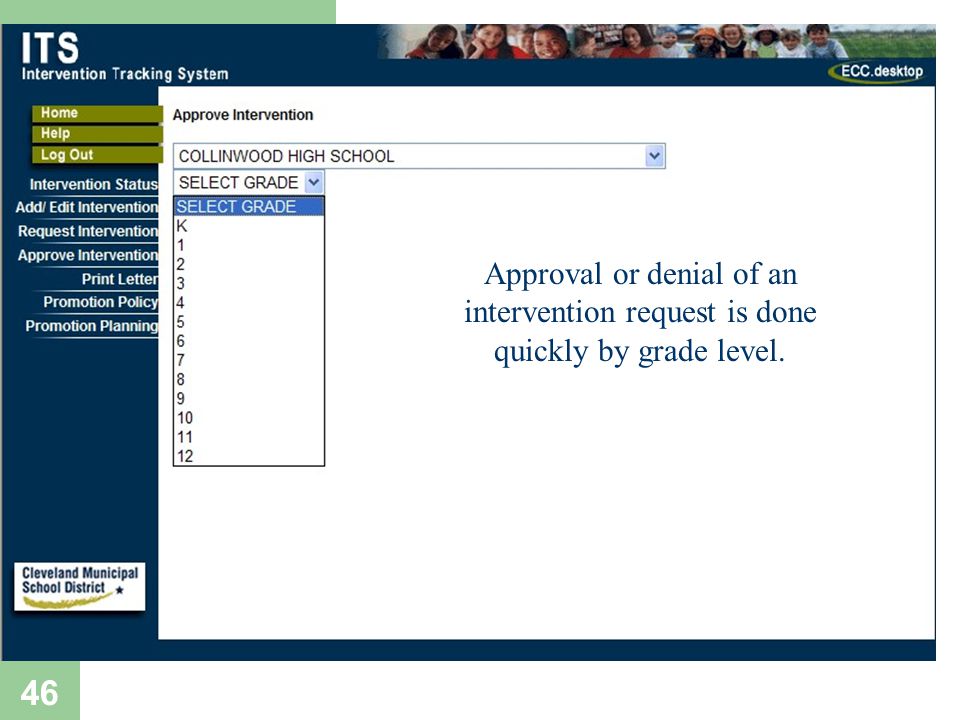Click the ITS Intervention Tracking System logo
The width and height of the screenshot is (960, 720).
125,56
